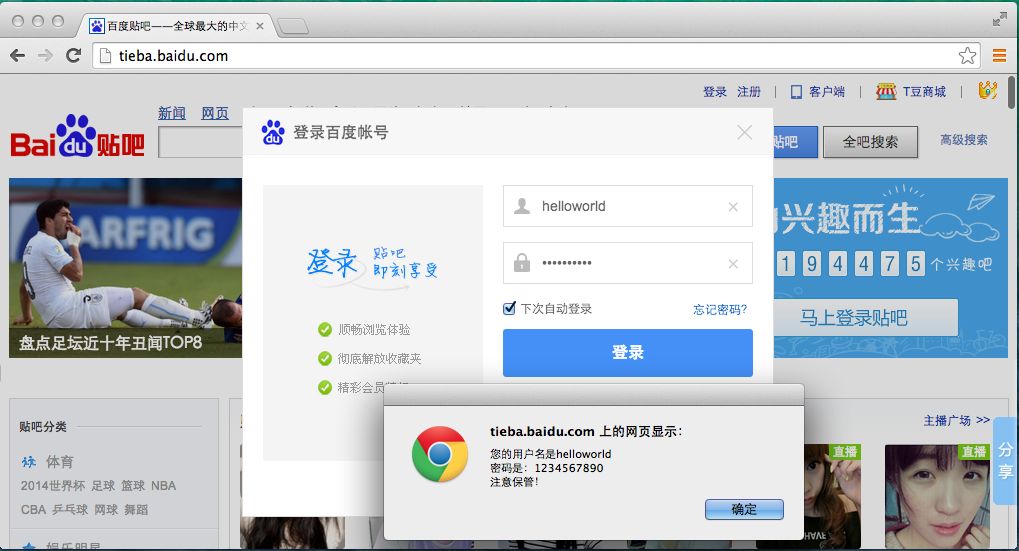Screen dimensions: 1019x551
Task: Open the 忘记密码? link
Action: click(720, 310)
